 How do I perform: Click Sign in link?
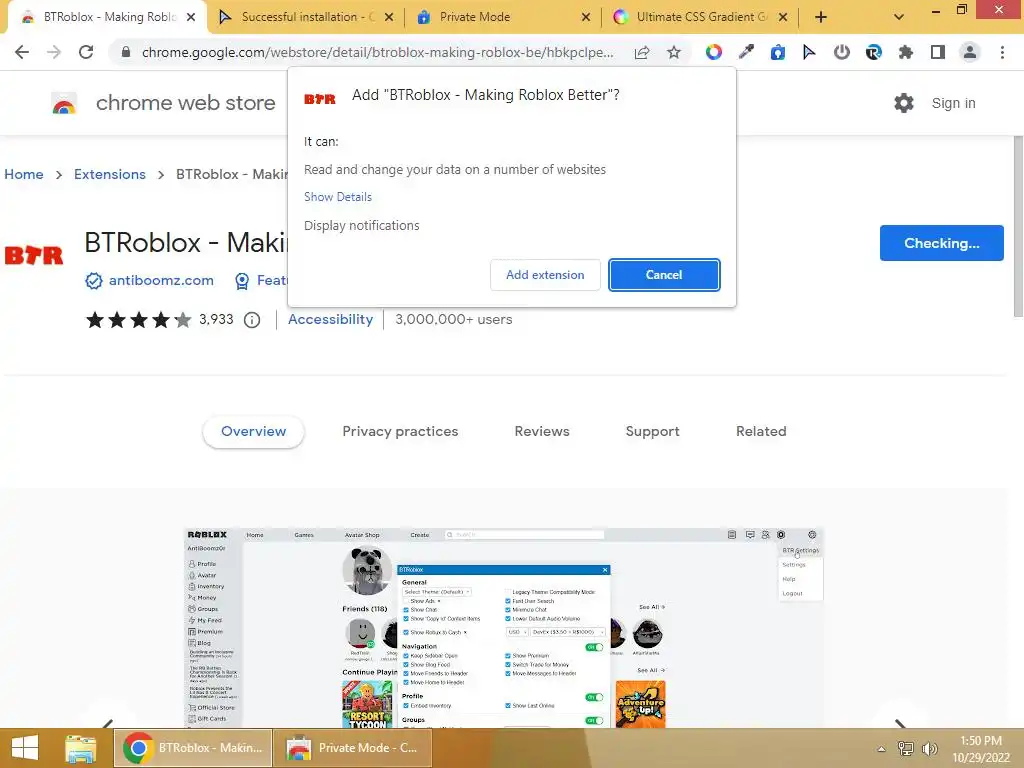click(x=953, y=103)
